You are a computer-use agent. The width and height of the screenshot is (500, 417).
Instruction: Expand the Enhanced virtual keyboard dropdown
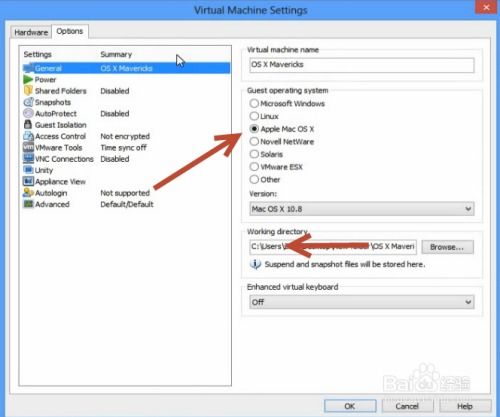362,302
